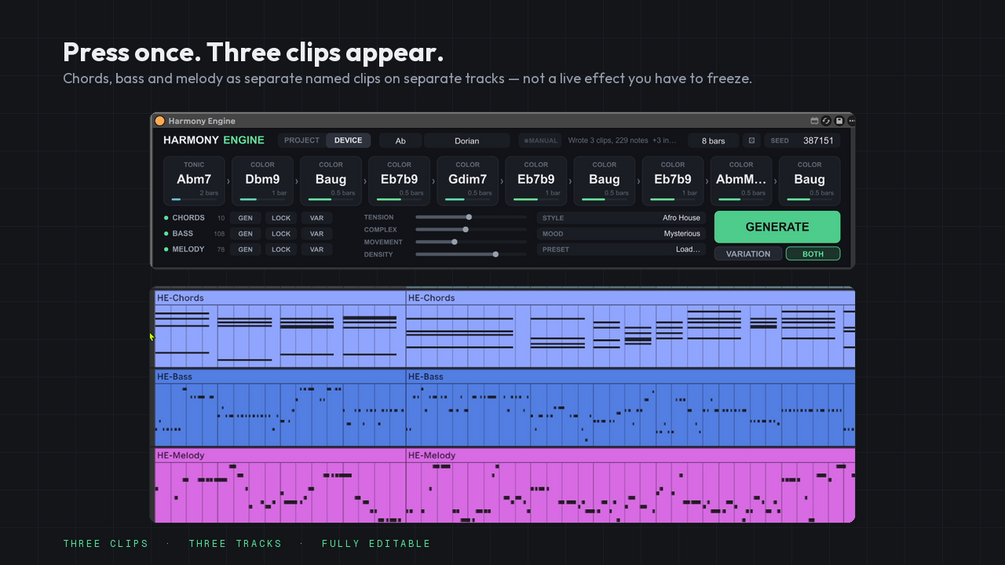Open the Dorian scale dropdown
The width and height of the screenshot is (1005, 565).
pyautogui.click(x=467, y=140)
